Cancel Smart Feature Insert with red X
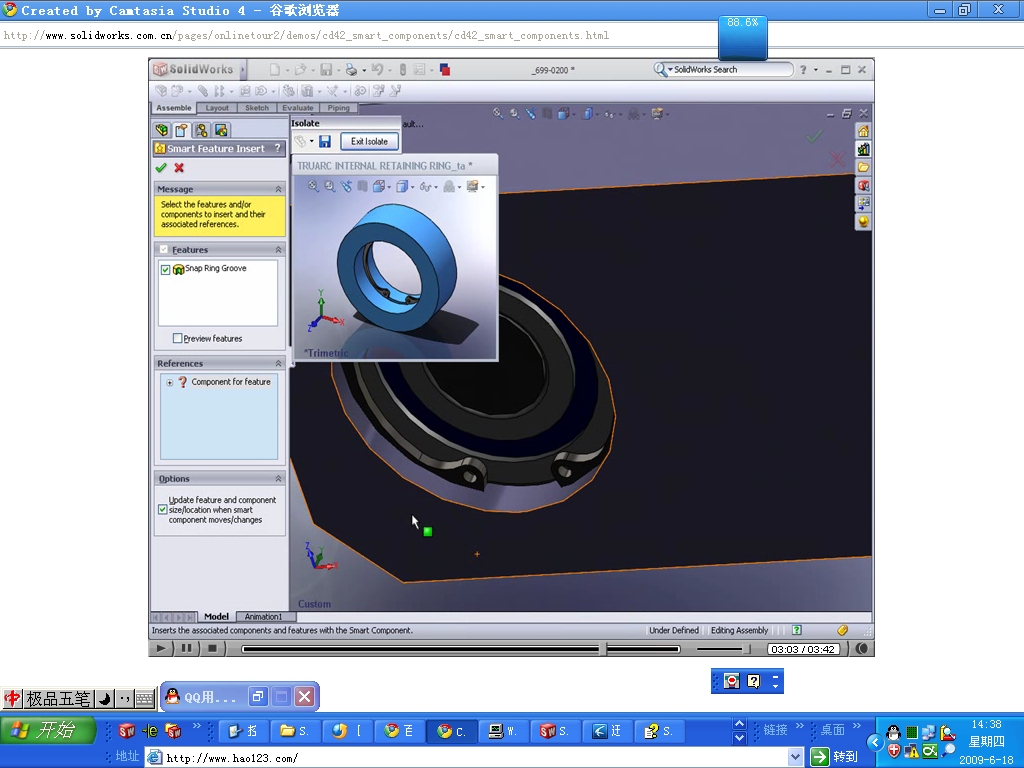The height and width of the screenshot is (768, 1024). coord(179,168)
